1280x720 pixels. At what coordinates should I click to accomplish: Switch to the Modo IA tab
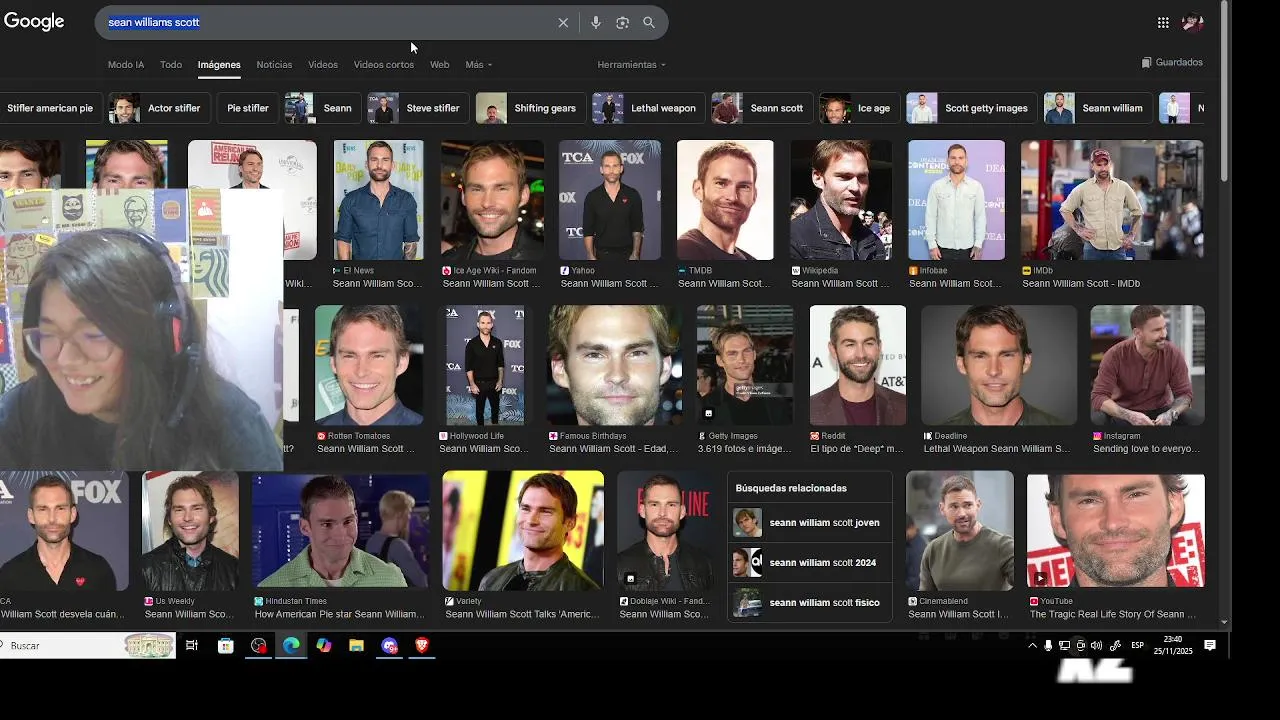tap(126, 64)
